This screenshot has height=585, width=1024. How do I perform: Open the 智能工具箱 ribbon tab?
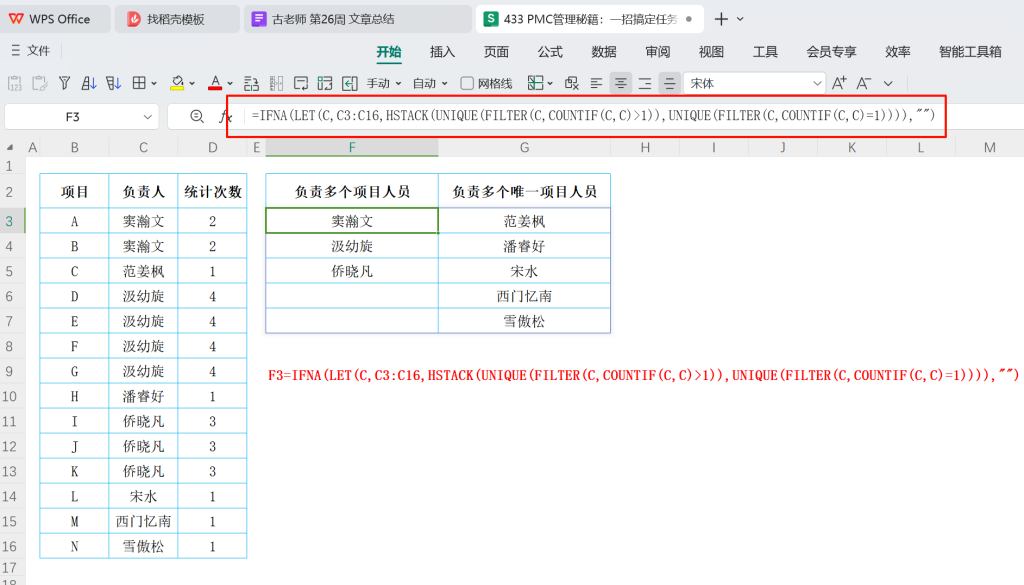pyautogui.click(x=970, y=52)
